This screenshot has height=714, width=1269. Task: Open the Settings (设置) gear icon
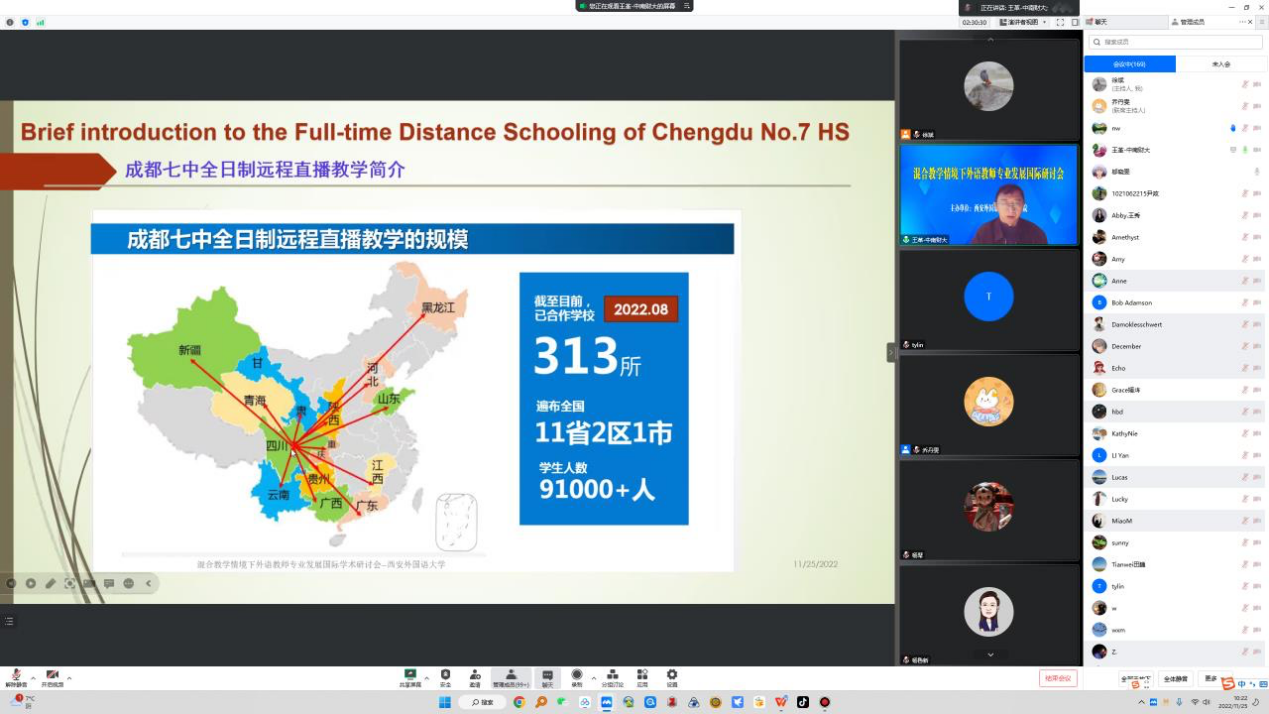click(672, 677)
